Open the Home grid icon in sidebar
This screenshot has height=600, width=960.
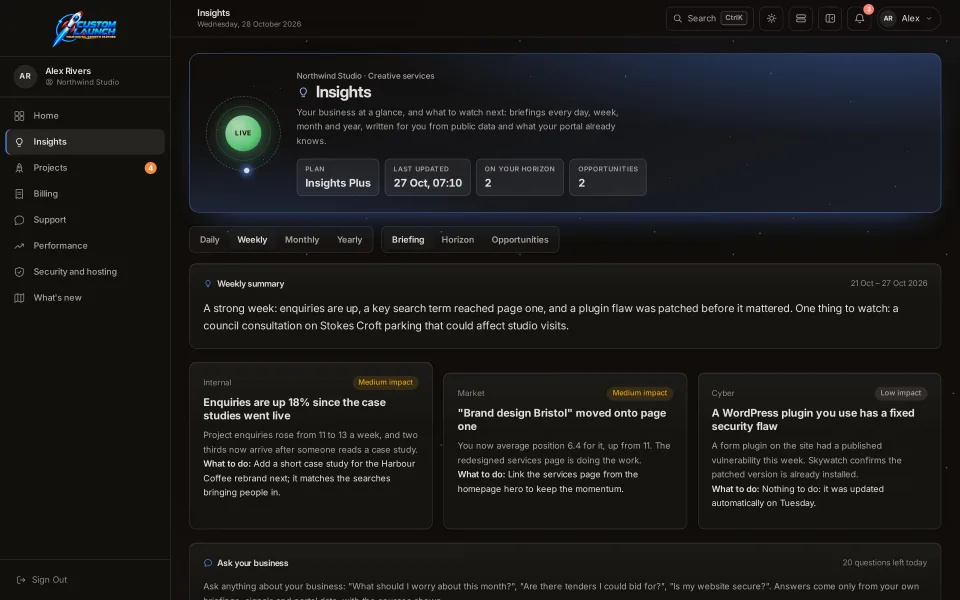click(x=20, y=116)
